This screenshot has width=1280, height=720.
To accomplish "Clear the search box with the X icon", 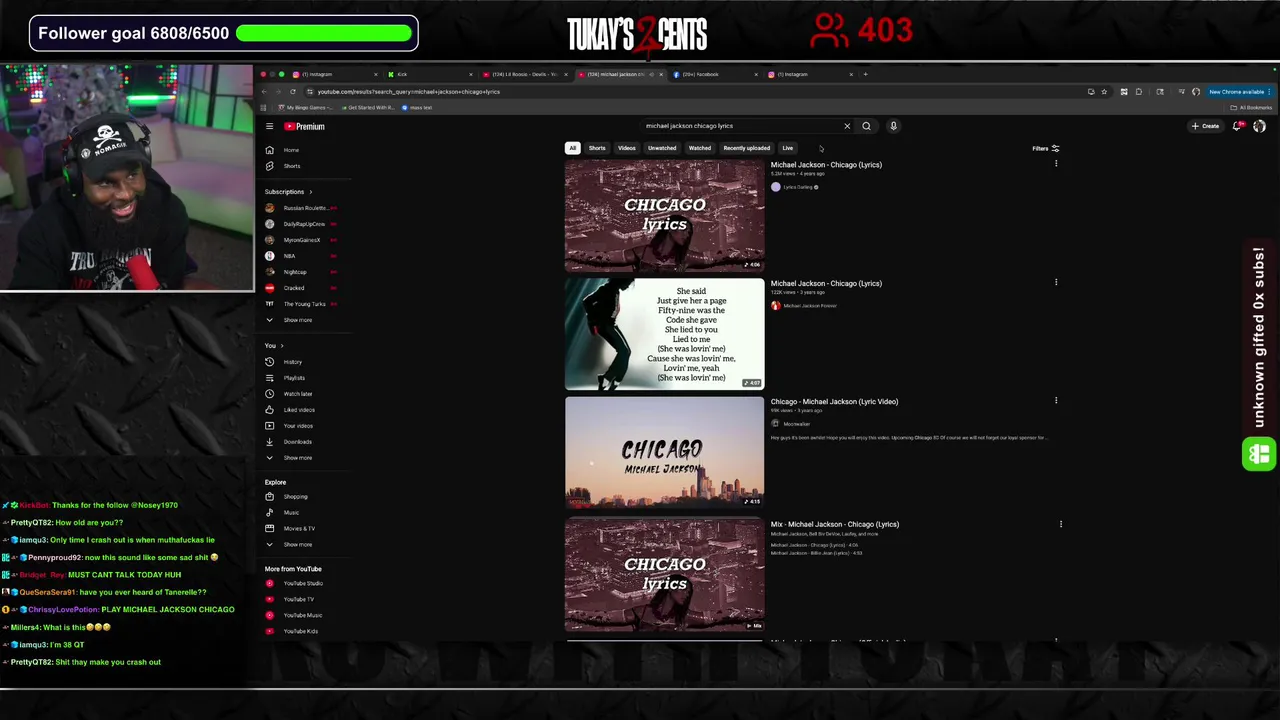I will click(x=847, y=126).
